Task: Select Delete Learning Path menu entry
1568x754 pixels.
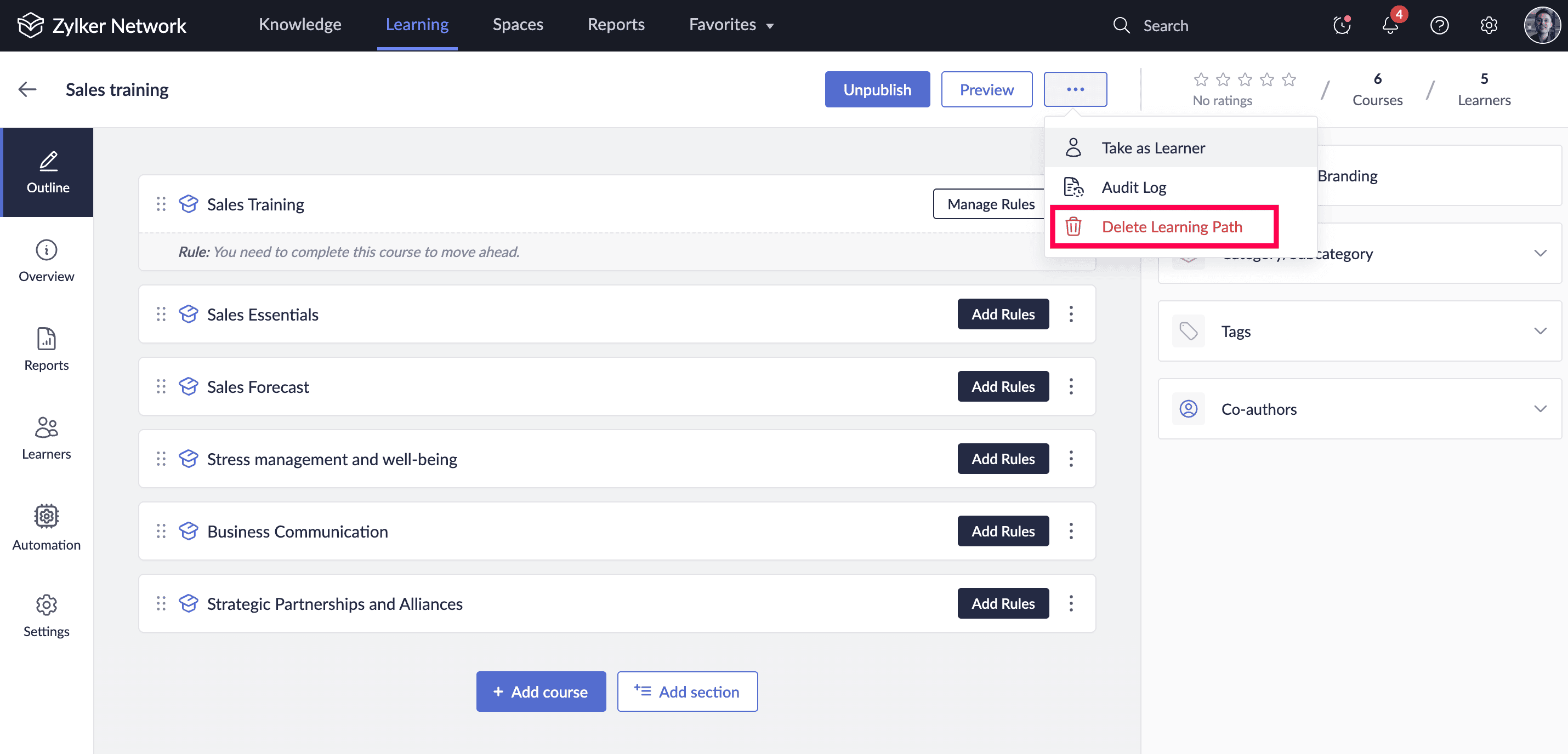Action: click(1171, 227)
